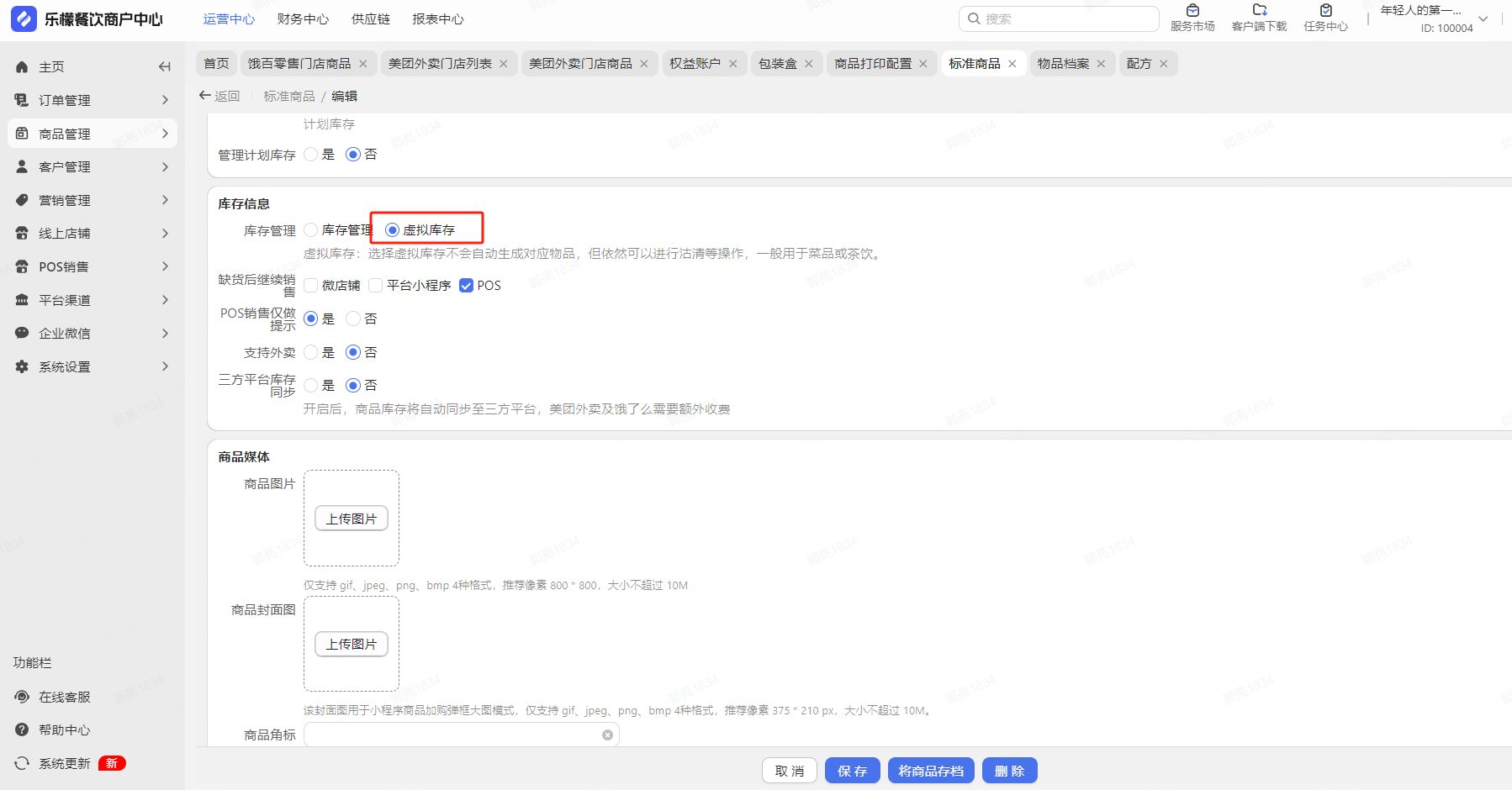1512x790 pixels.
Task: Switch to the 首页 tab
Action: coord(216,64)
